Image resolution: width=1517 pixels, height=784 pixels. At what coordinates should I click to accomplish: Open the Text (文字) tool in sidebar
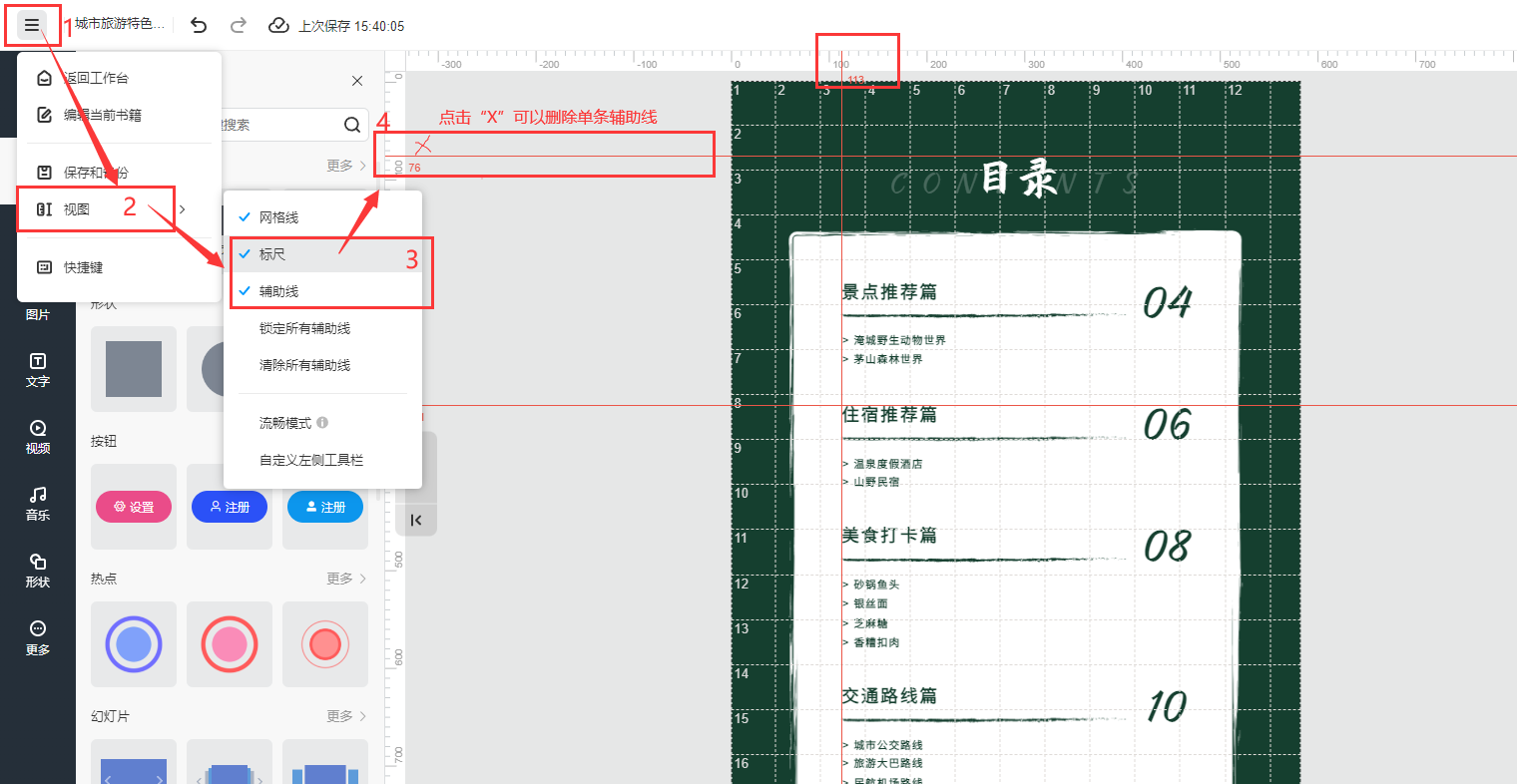click(x=38, y=369)
